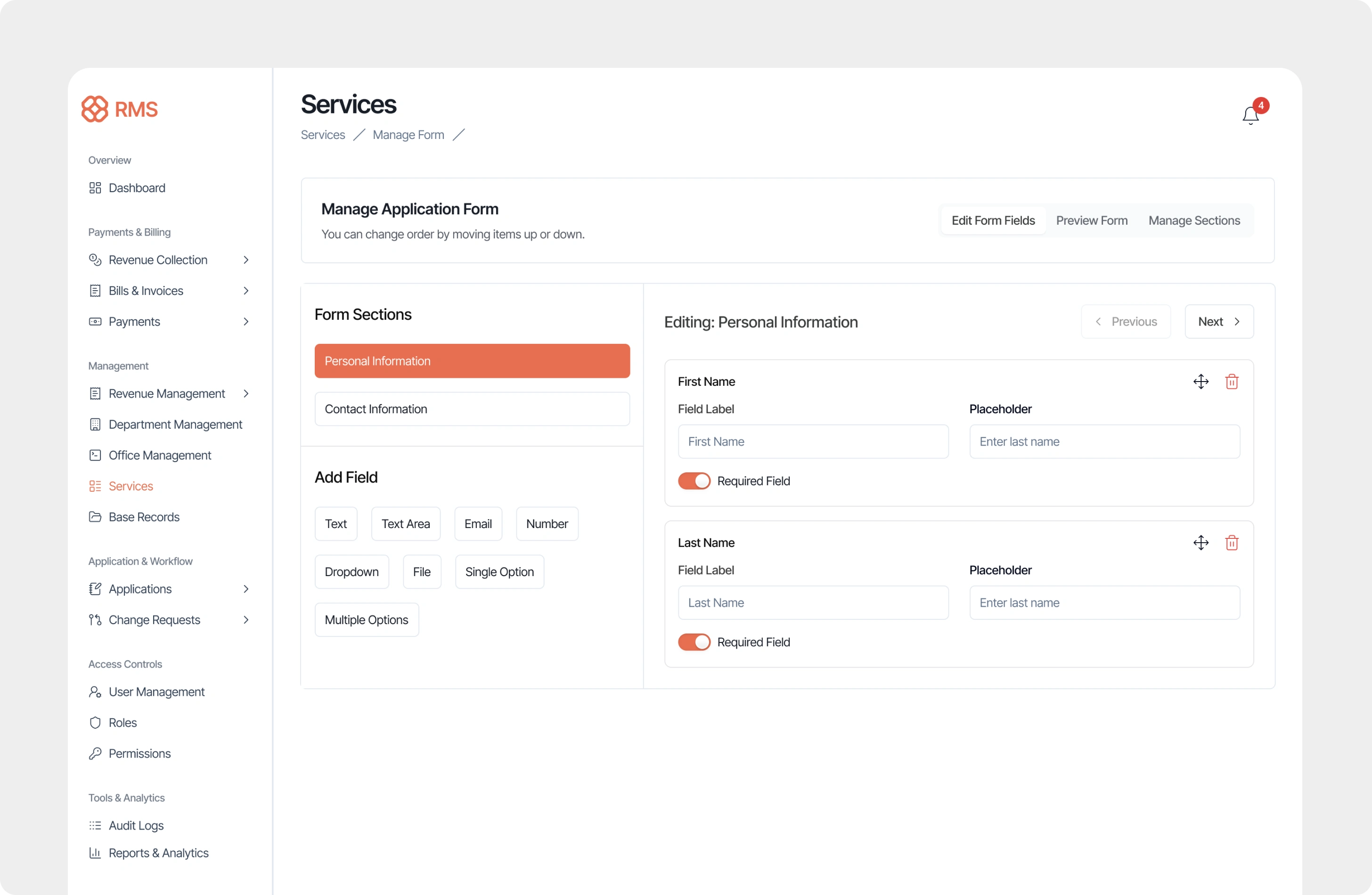Click the Audit Logs list icon
The height and width of the screenshot is (895, 1372).
pos(95,825)
